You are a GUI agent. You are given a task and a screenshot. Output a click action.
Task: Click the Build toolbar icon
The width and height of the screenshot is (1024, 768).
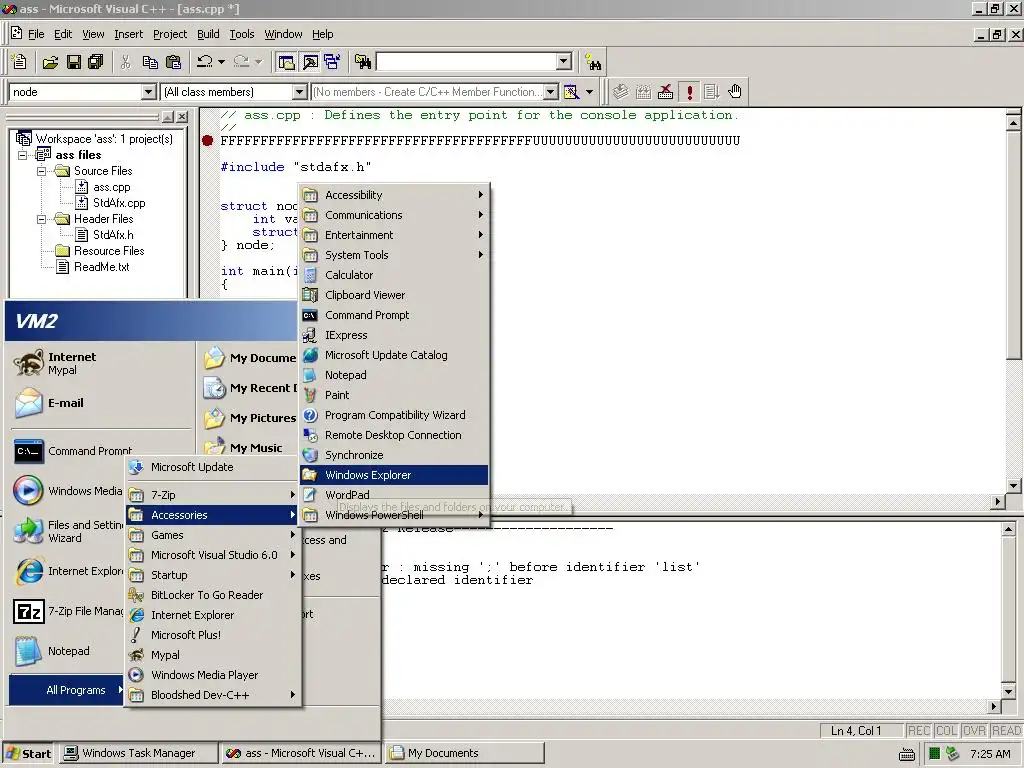[643, 92]
